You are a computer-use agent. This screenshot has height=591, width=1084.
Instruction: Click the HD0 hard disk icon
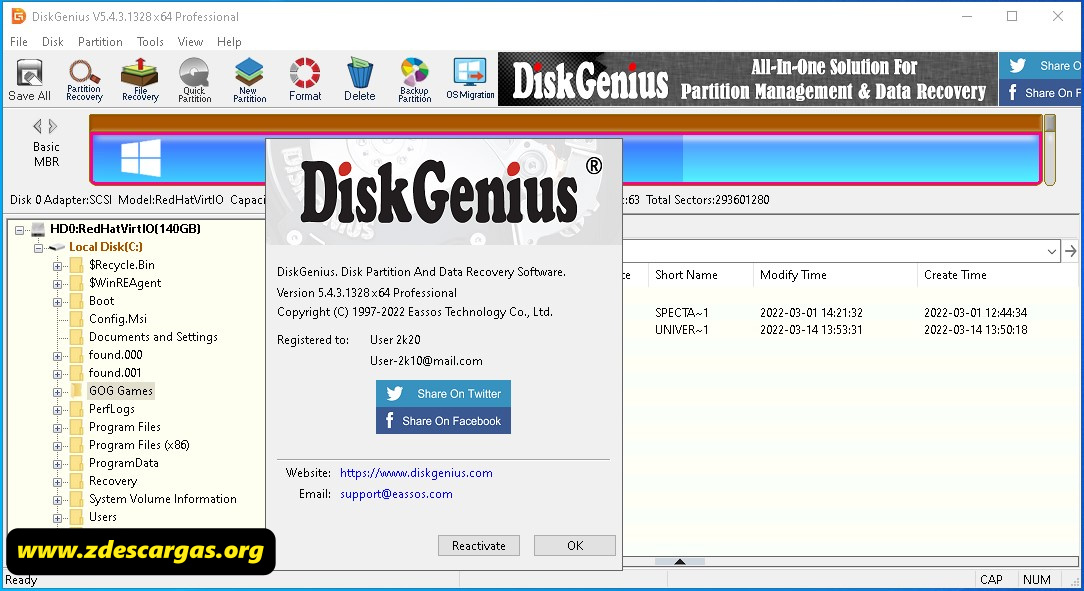38,229
